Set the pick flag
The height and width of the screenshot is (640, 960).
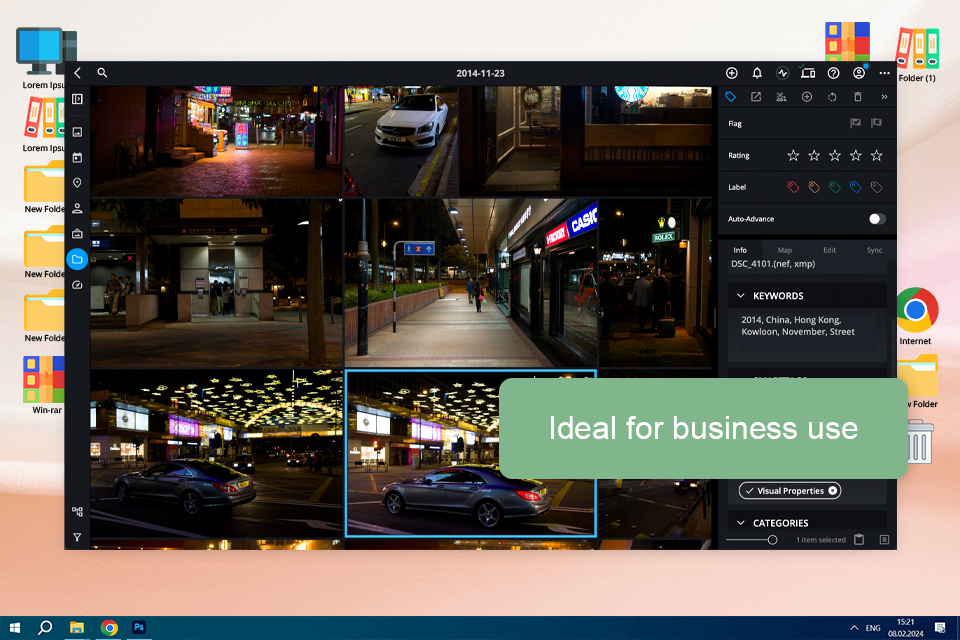855,123
